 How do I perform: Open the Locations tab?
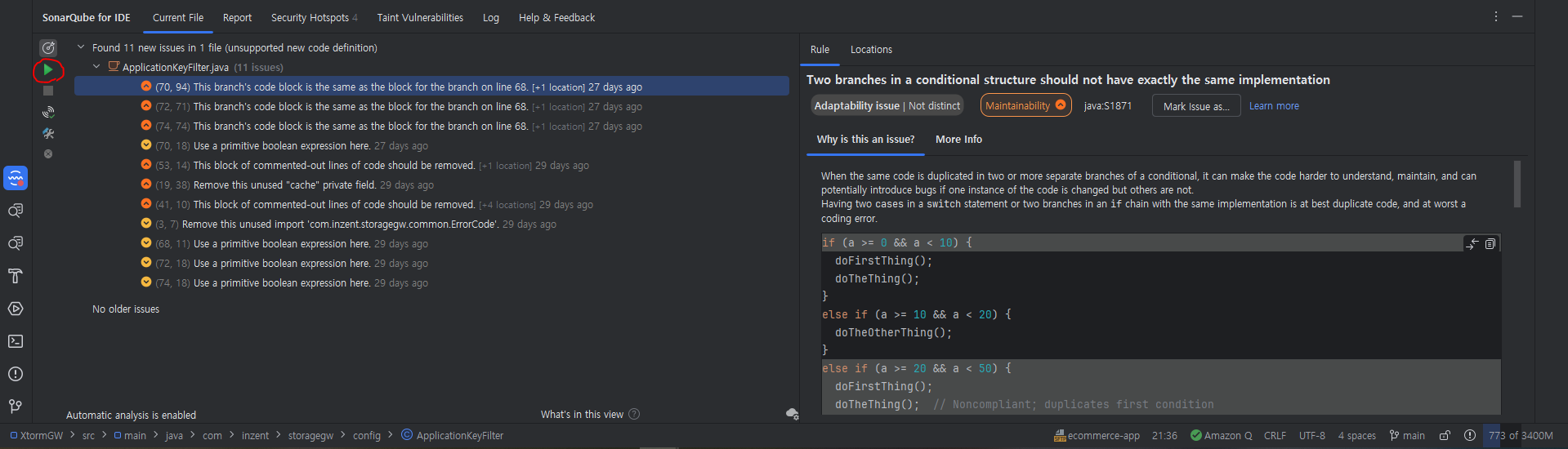pos(871,50)
